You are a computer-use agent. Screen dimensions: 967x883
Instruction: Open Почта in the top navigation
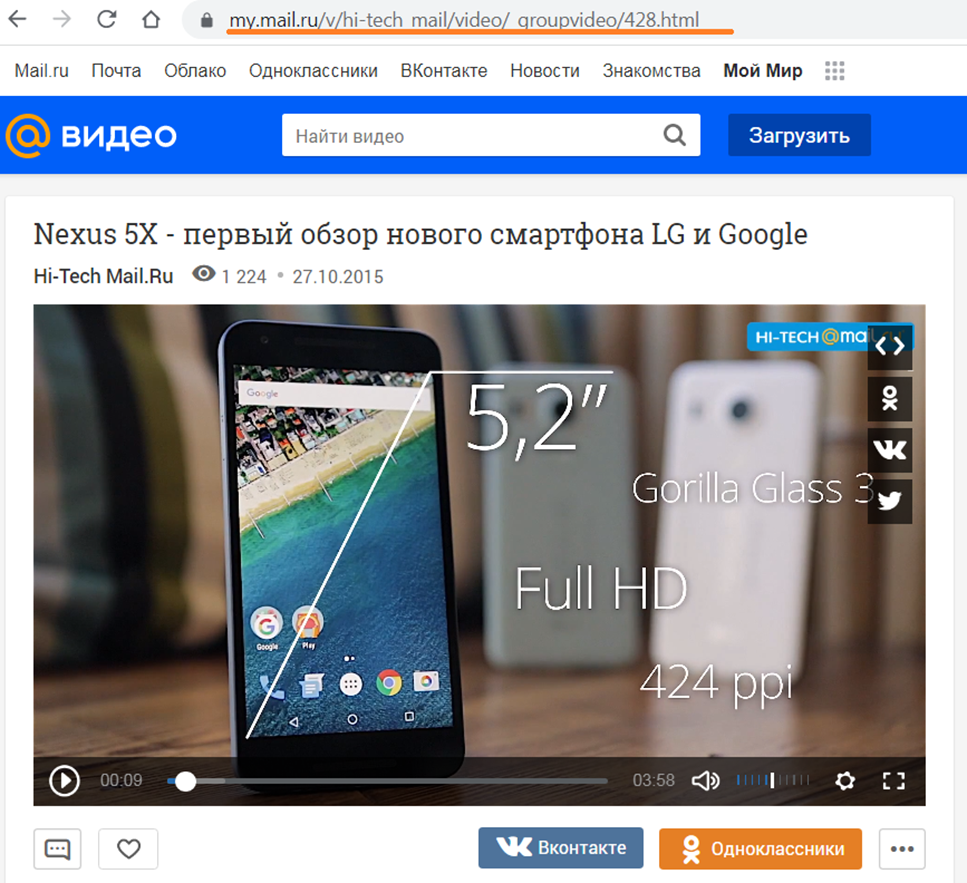[116, 71]
